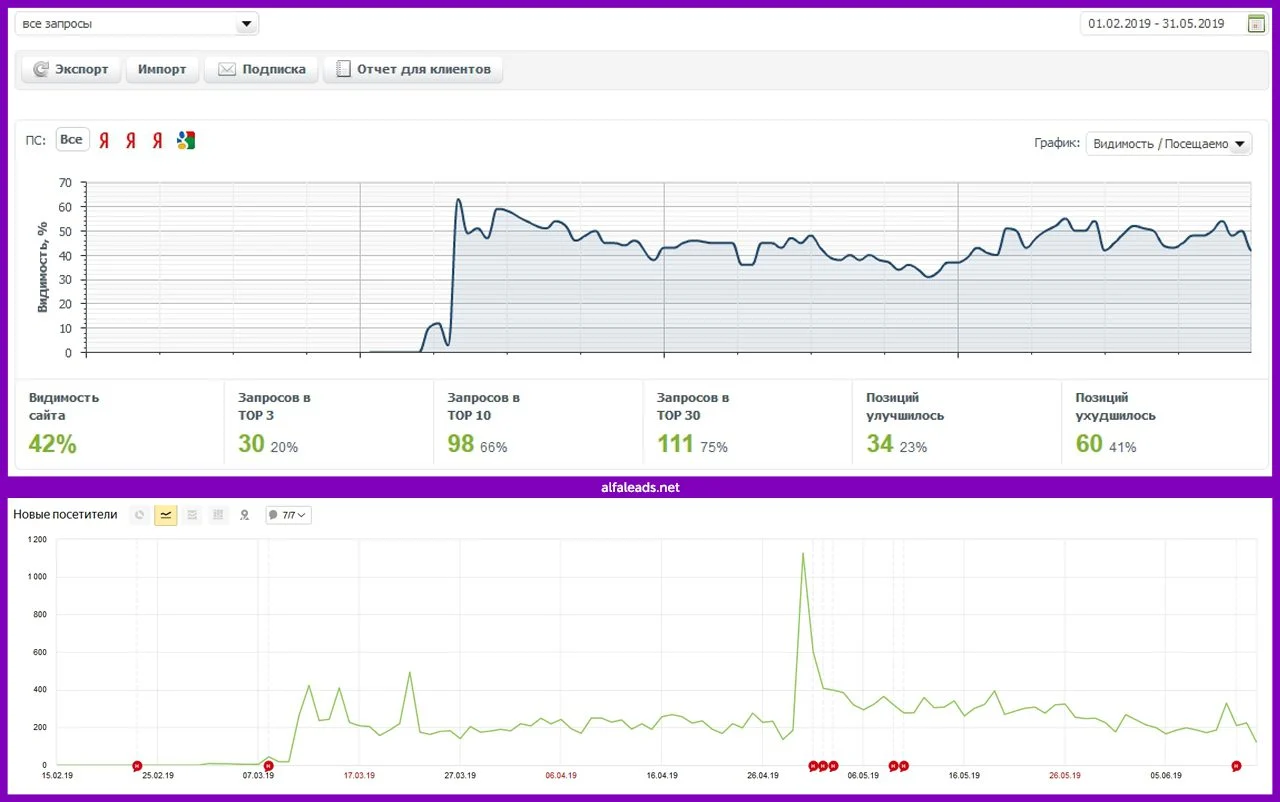Click the Импорт button
The height and width of the screenshot is (802, 1280).
[163, 70]
